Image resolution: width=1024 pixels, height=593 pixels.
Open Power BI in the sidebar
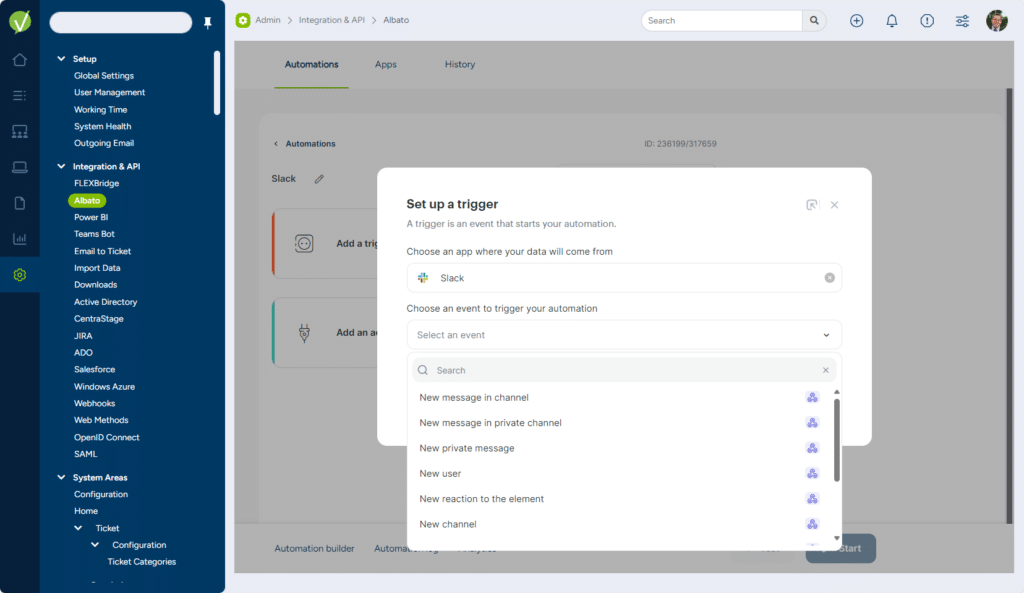(x=91, y=217)
